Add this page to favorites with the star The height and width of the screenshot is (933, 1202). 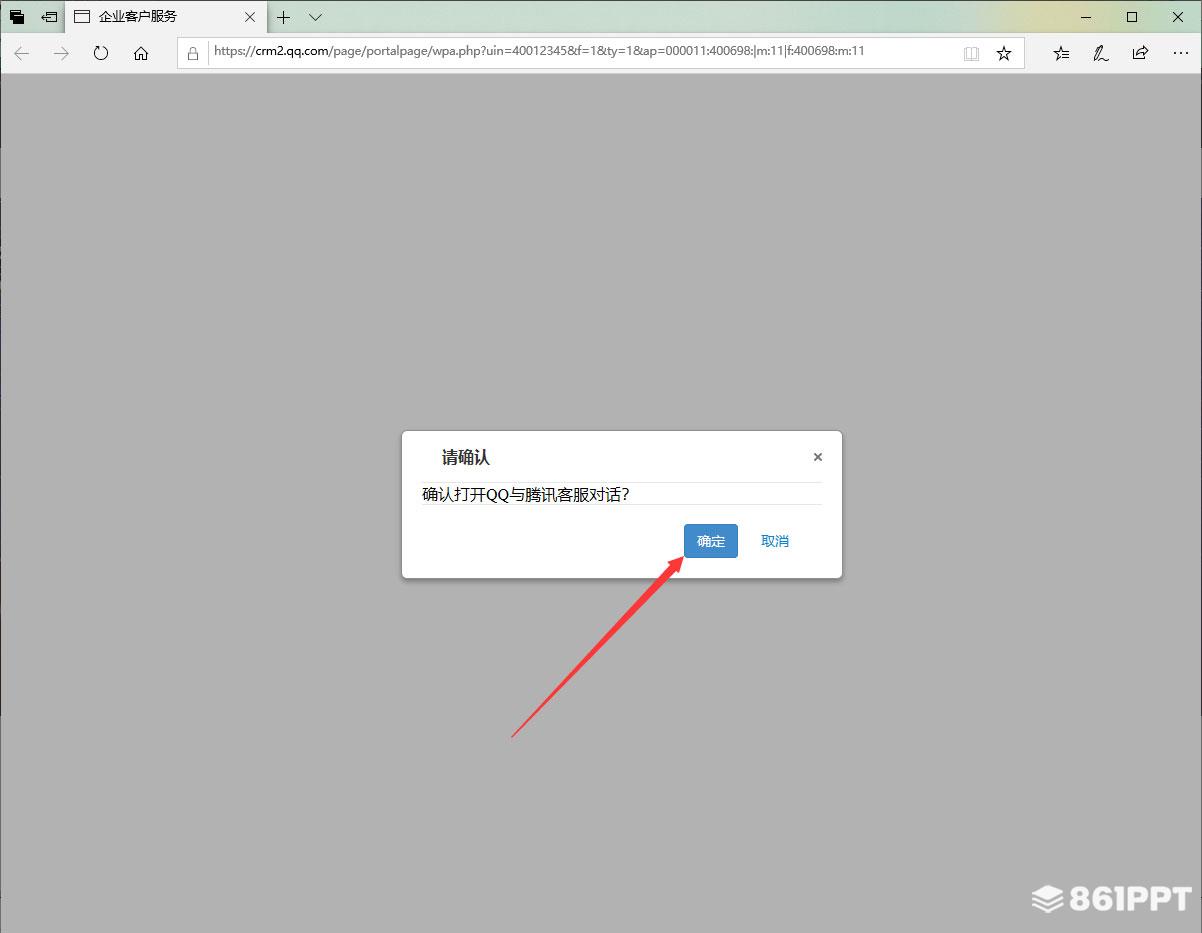coord(1004,53)
